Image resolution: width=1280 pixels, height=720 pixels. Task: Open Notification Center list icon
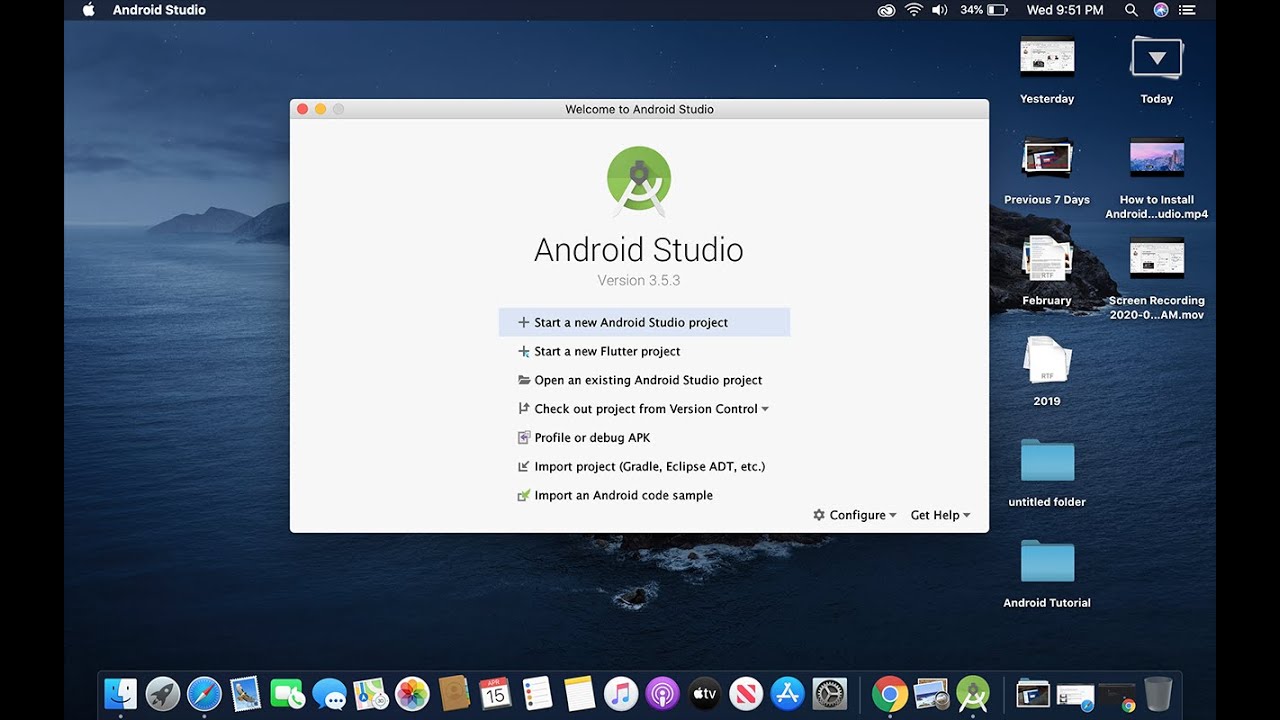pos(1187,10)
